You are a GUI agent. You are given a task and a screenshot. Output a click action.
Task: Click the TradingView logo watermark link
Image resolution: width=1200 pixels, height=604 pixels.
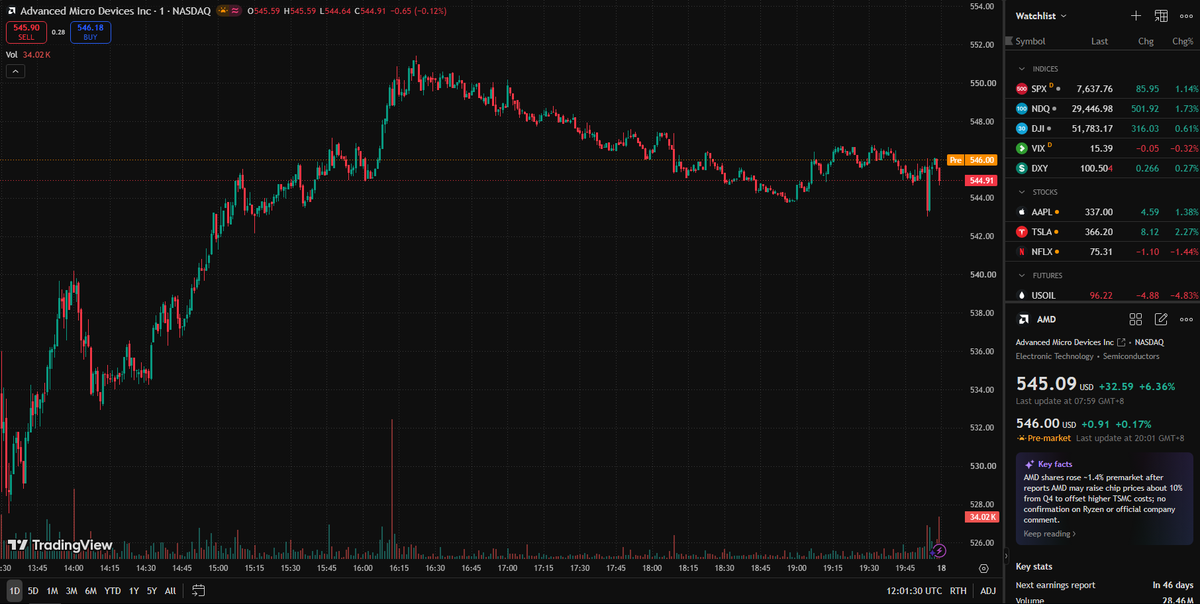coord(60,546)
